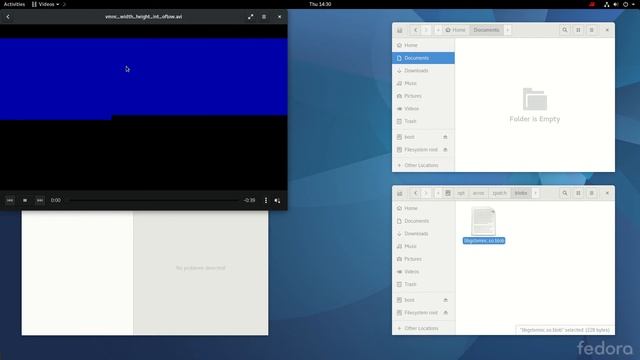Click the stop/pause playback button in Videos

tap(25, 200)
